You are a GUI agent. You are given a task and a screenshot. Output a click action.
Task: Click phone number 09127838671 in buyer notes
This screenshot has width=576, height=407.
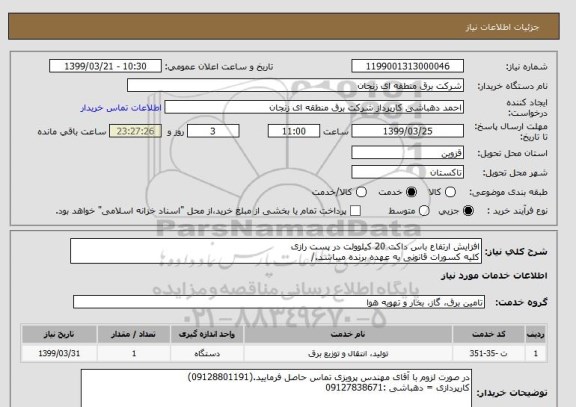pyautogui.click(x=354, y=388)
